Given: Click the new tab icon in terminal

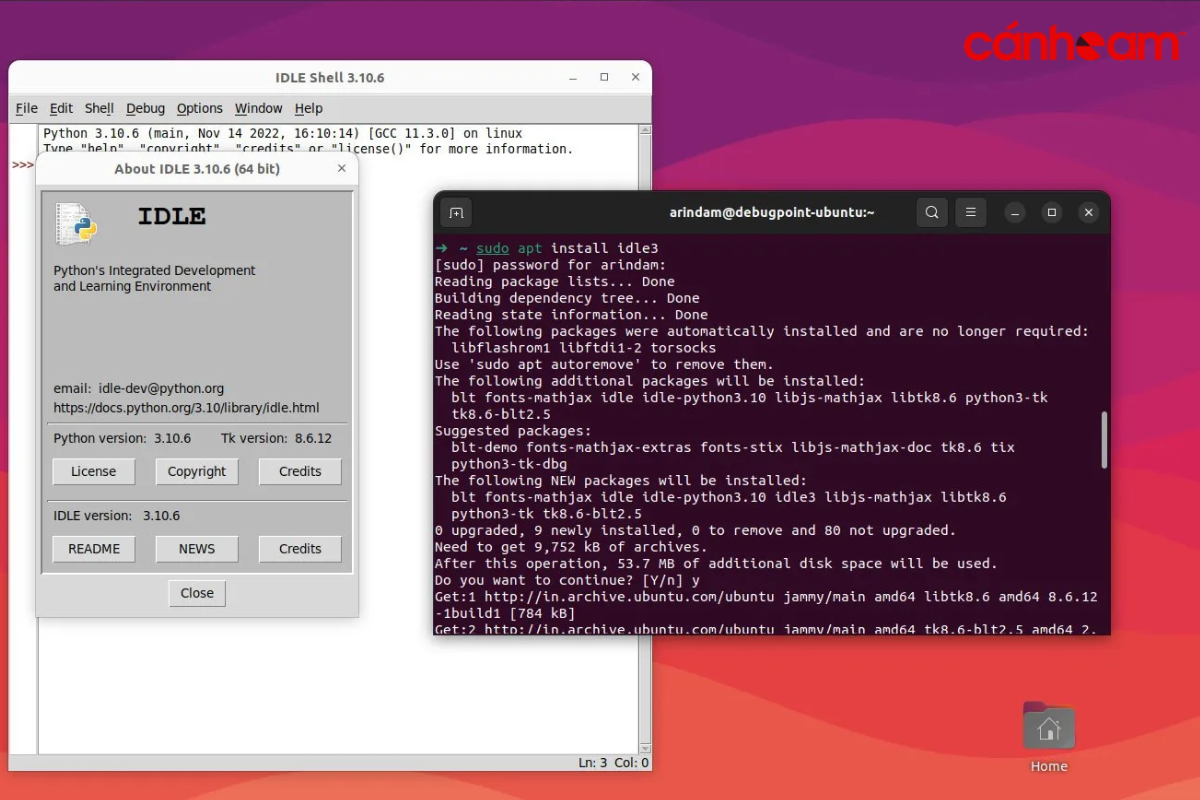Looking at the screenshot, I should click(x=456, y=213).
